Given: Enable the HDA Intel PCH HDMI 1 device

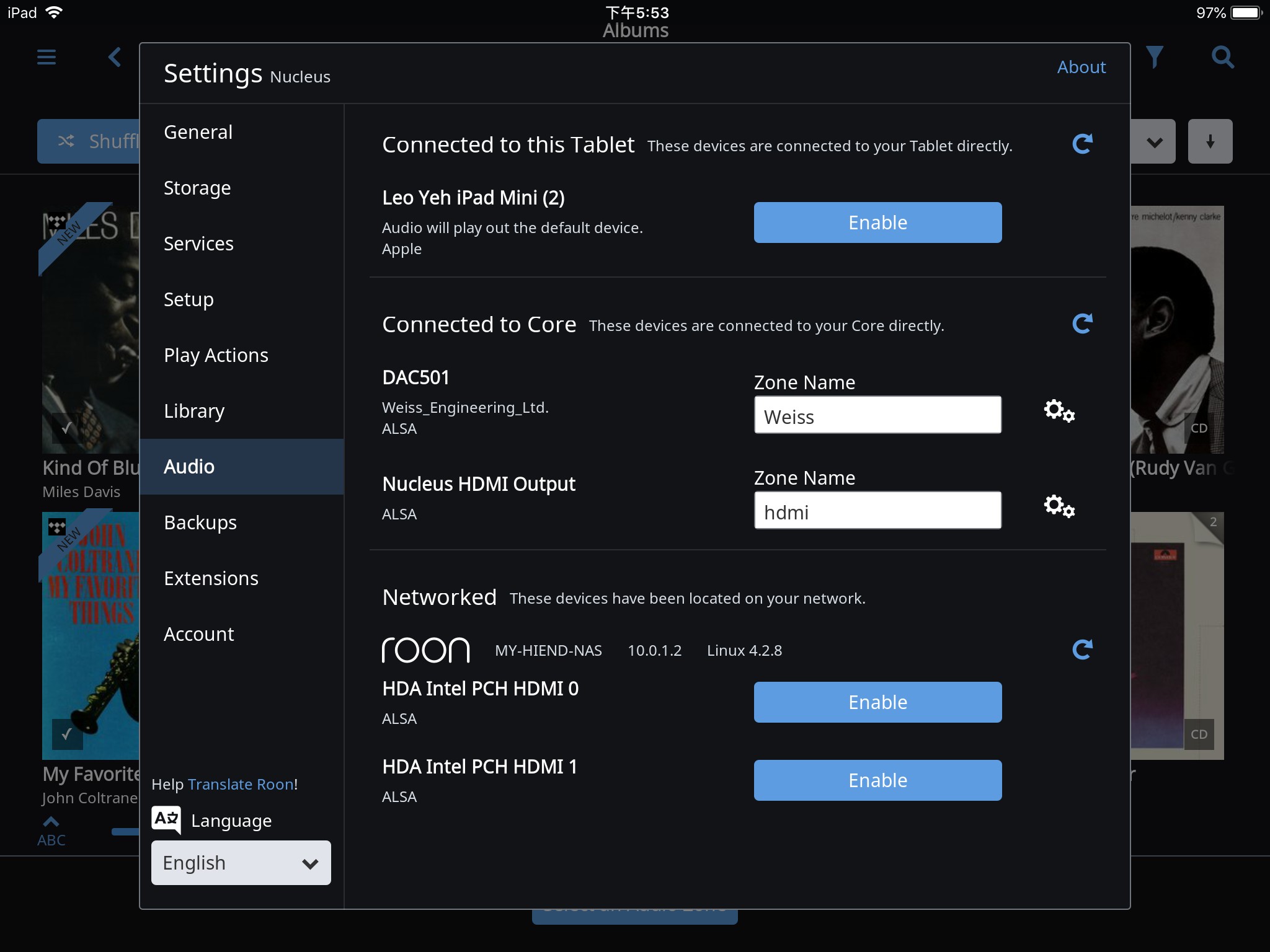Looking at the screenshot, I should click(x=877, y=780).
